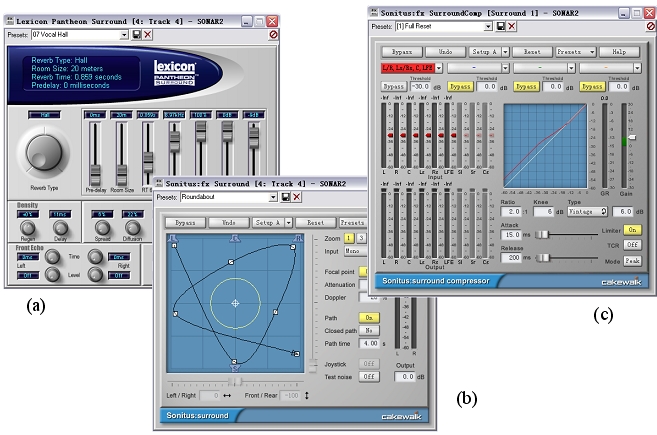
Task: Open Presets dropdown showing 07 Vocal Hall
Action: [124, 35]
